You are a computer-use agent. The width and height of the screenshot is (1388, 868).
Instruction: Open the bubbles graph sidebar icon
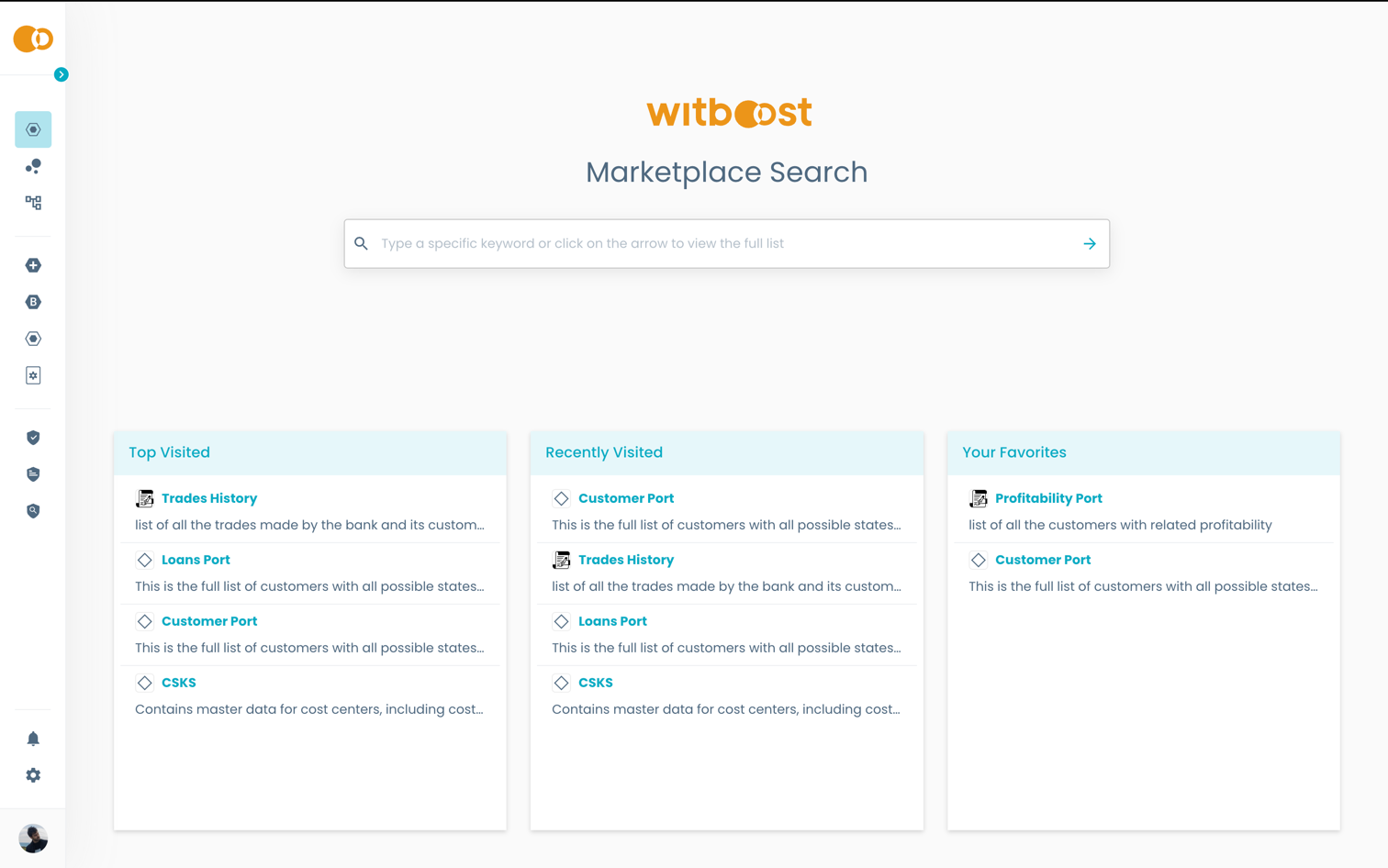coord(33,166)
